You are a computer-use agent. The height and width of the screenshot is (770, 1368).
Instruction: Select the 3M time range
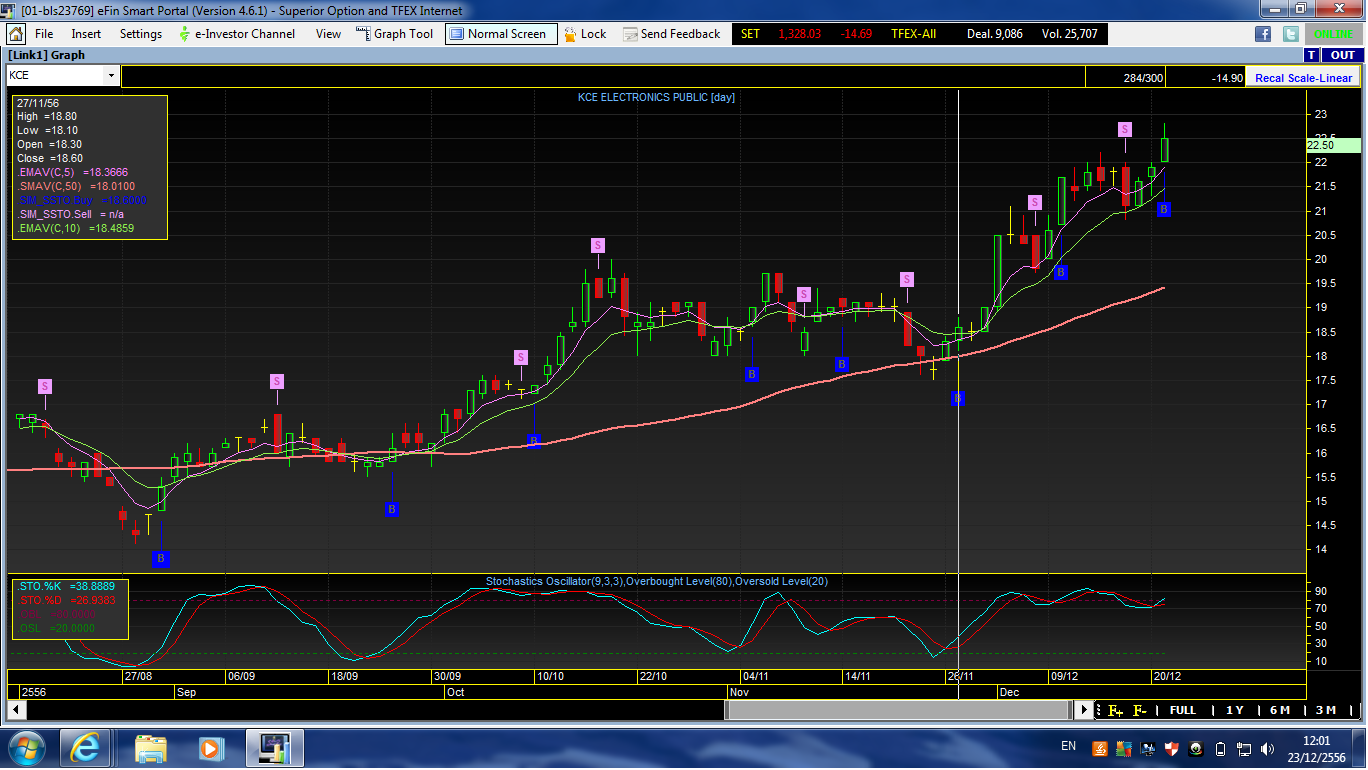point(1326,711)
